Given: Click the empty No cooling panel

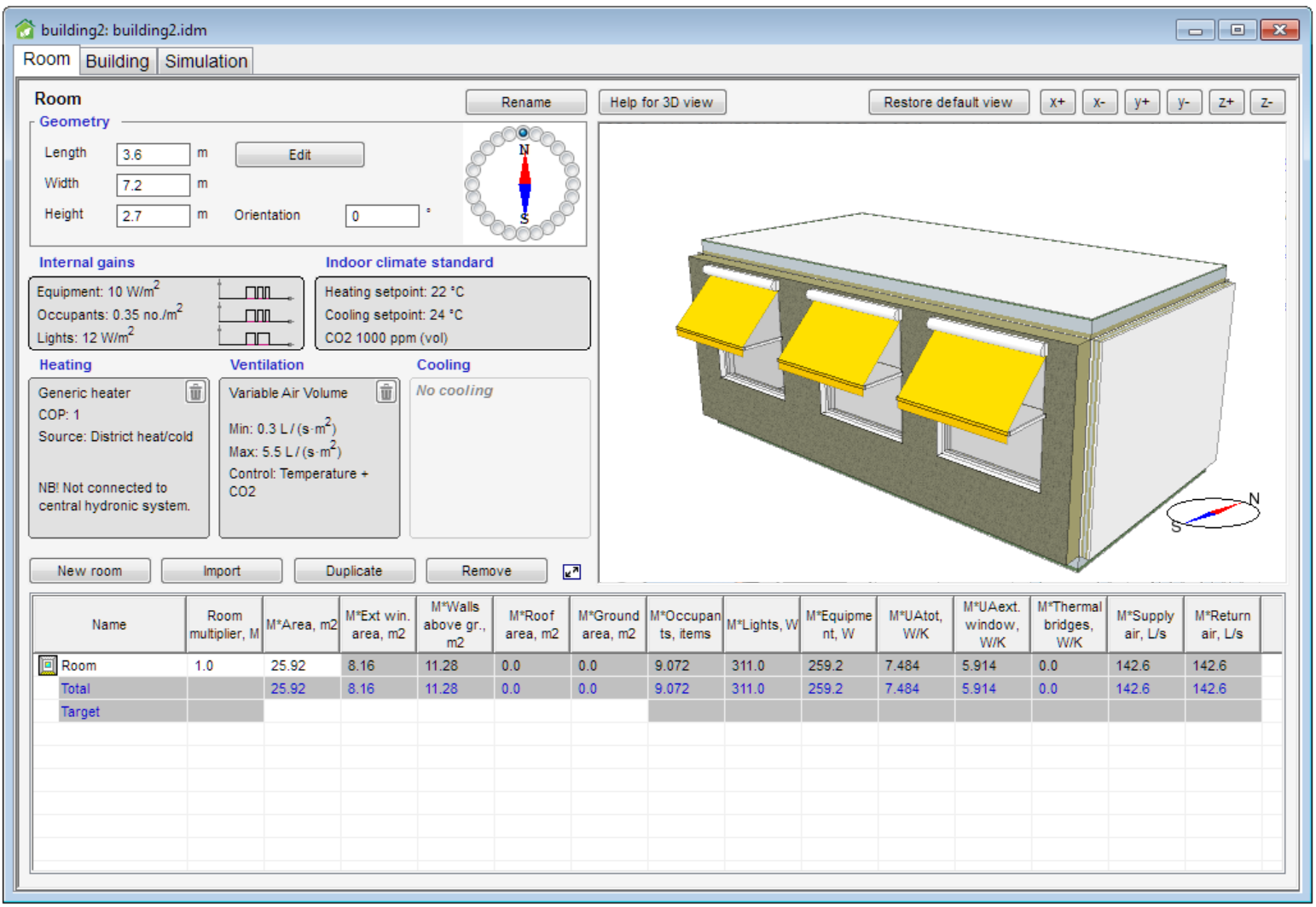Looking at the screenshot, I should (500, 459).
